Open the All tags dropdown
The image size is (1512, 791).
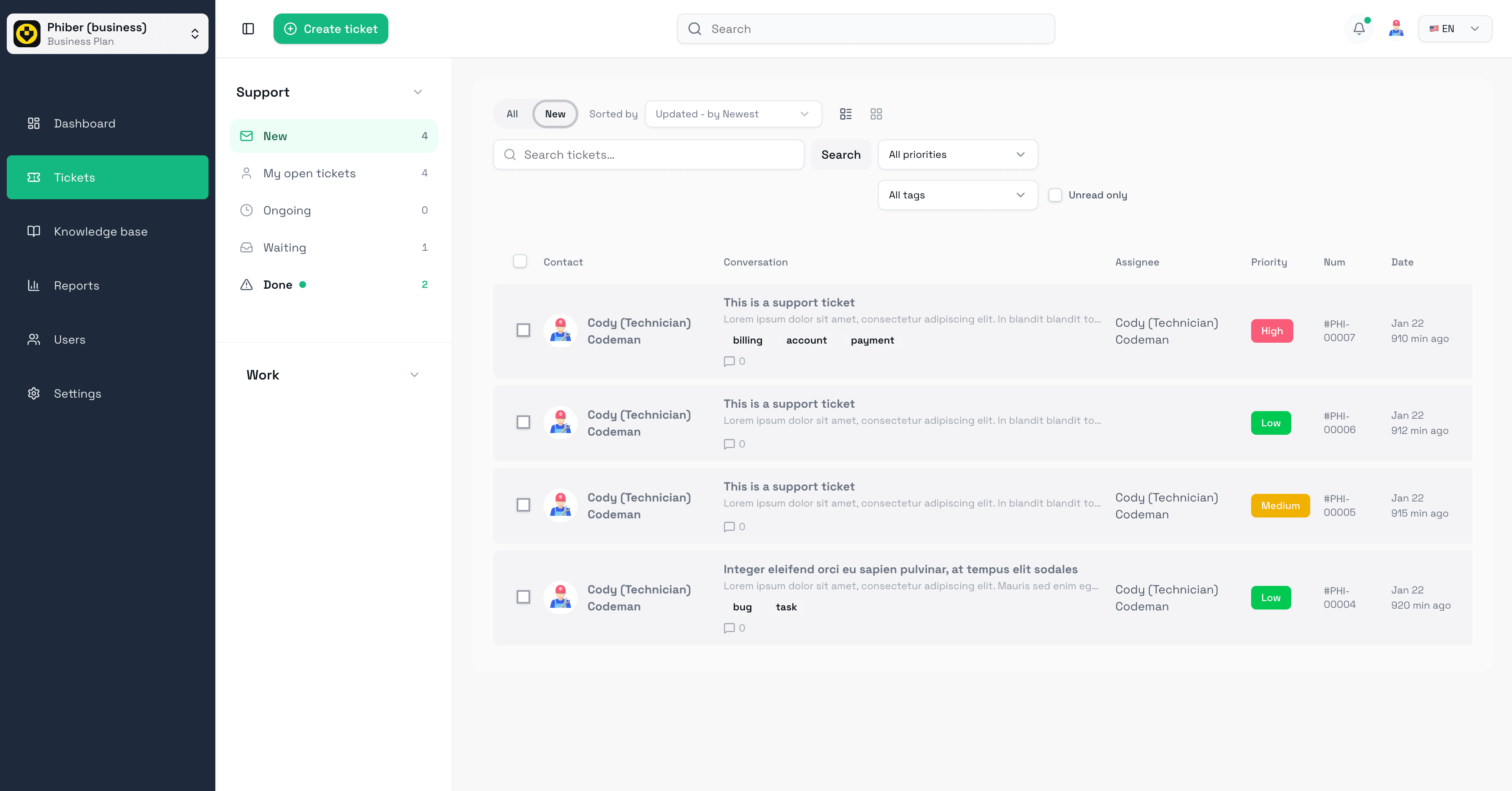point(957,195)
